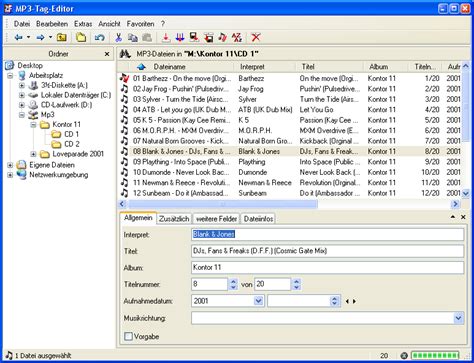Screen dimensions: 474x363
Task: Click the red X delete icon
Action: (256, 37)
